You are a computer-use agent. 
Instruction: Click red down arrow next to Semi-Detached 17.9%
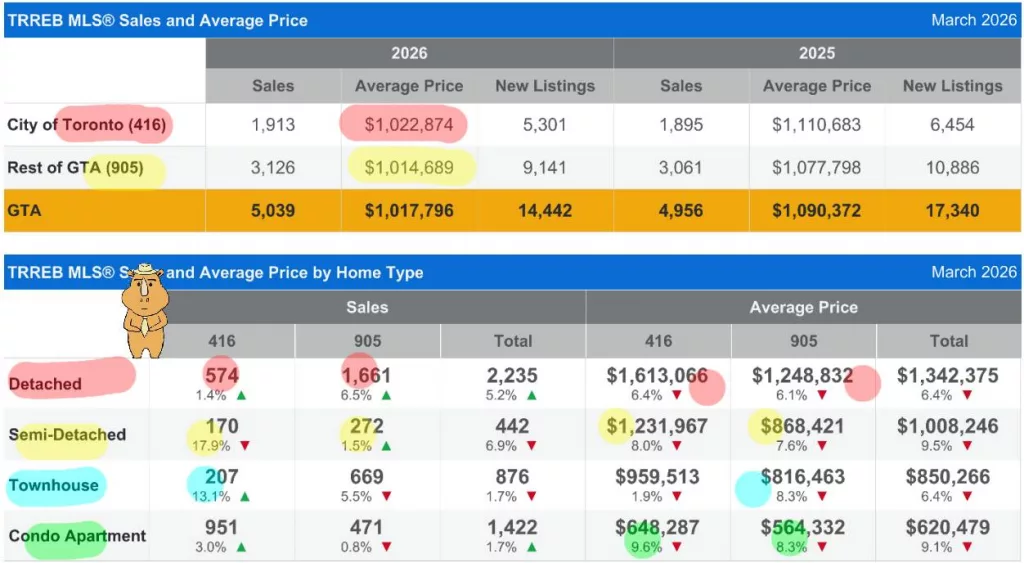point(245,446)
